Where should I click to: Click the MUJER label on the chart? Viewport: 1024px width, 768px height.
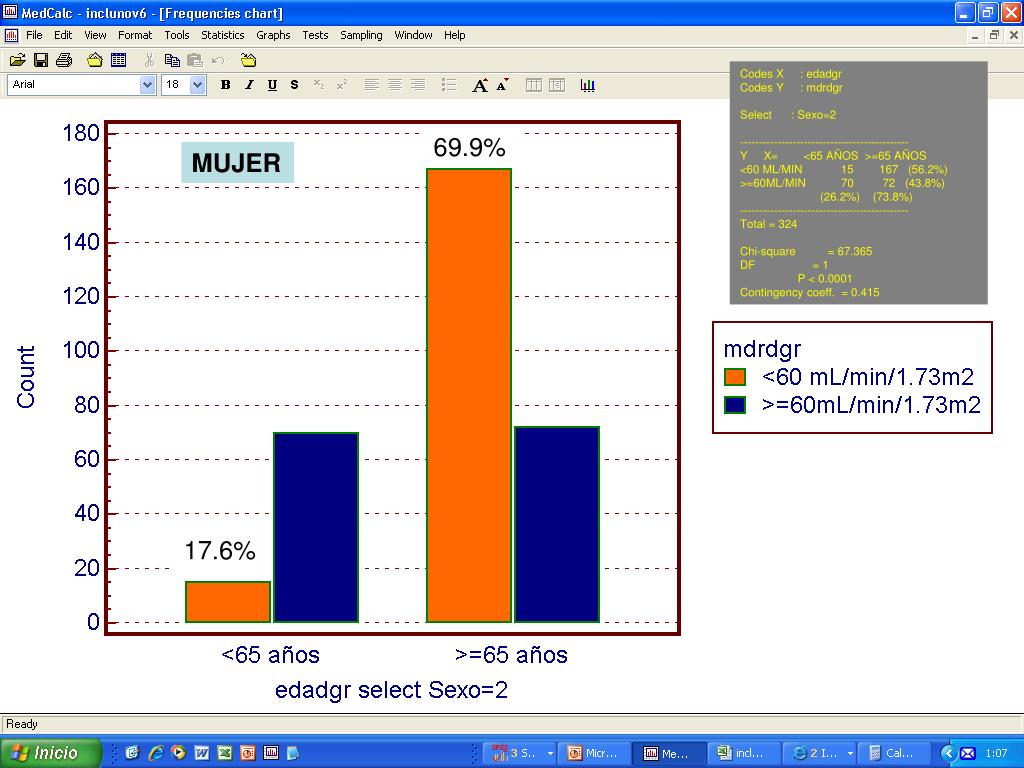(x=237, y=163)
